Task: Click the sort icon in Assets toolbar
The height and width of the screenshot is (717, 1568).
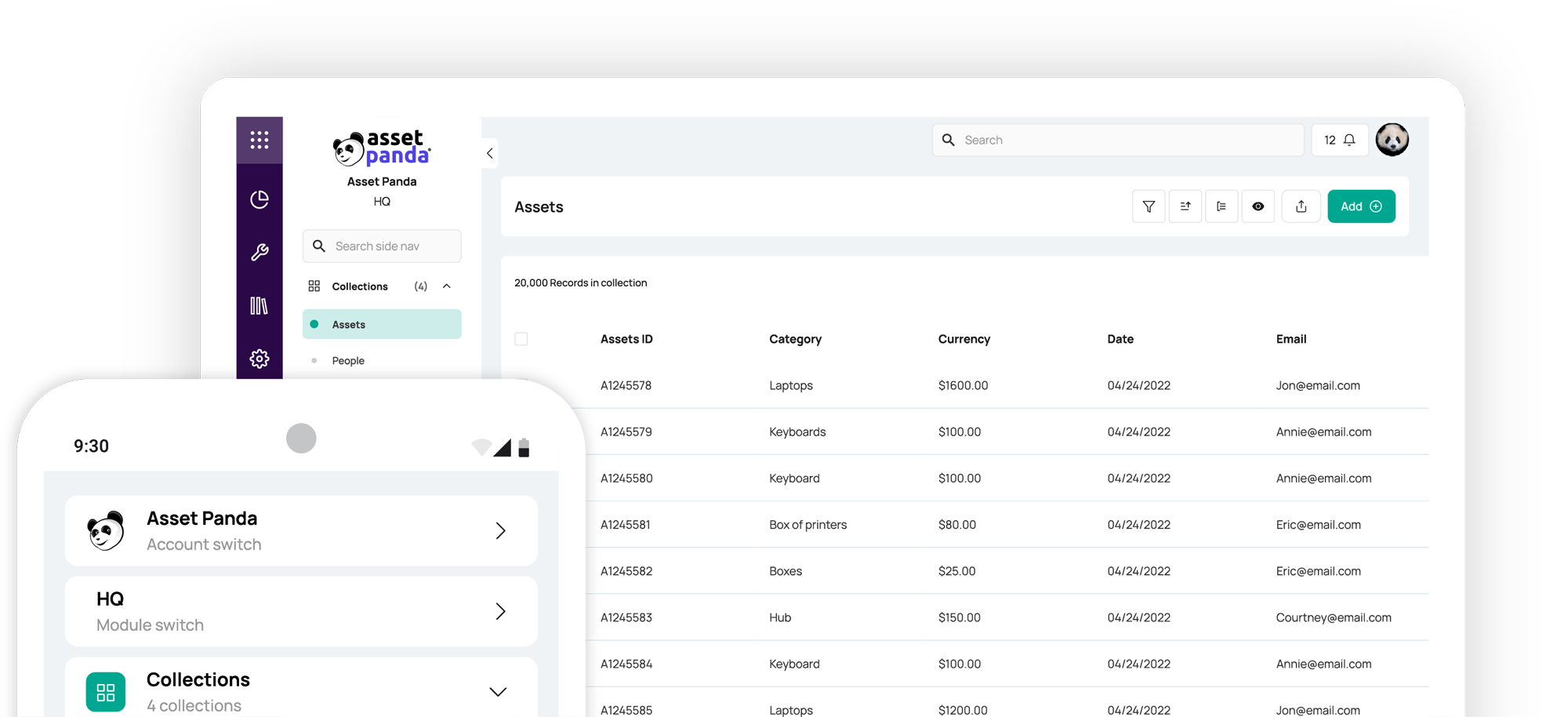Action: pos(1185,206)
